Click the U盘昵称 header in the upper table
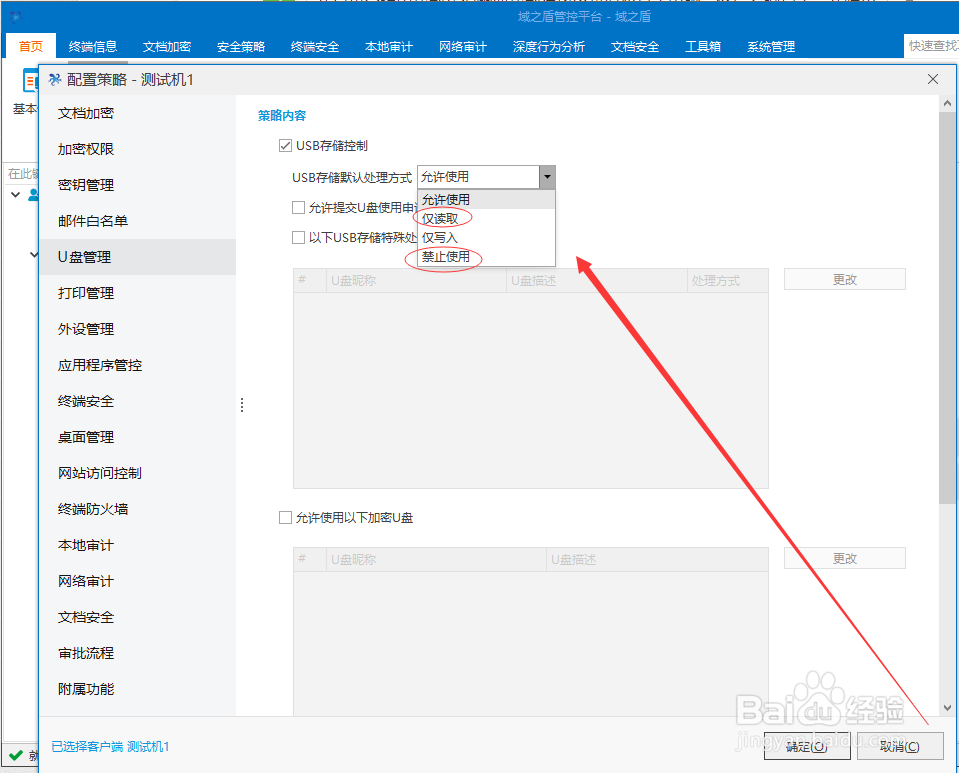This screenshot has height=773, width=959. (416, 281)
